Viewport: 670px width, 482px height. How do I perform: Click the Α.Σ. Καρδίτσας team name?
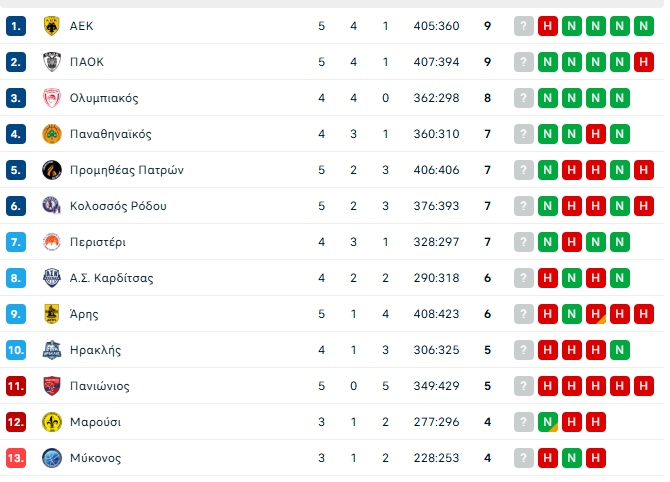pyautogui.click(x=111, y=278)
